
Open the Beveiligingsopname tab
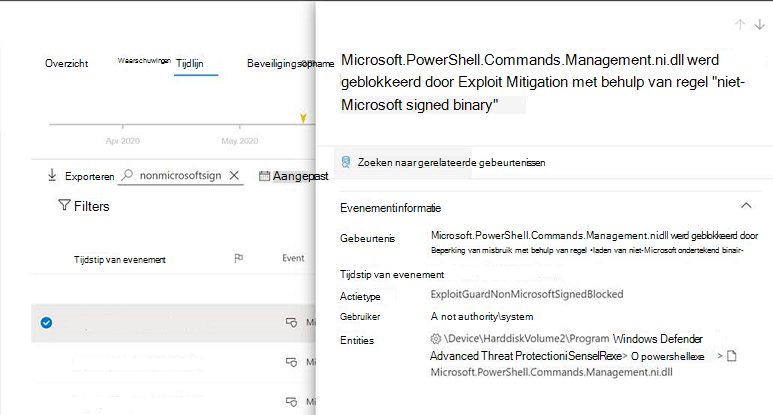pos(290,64)
